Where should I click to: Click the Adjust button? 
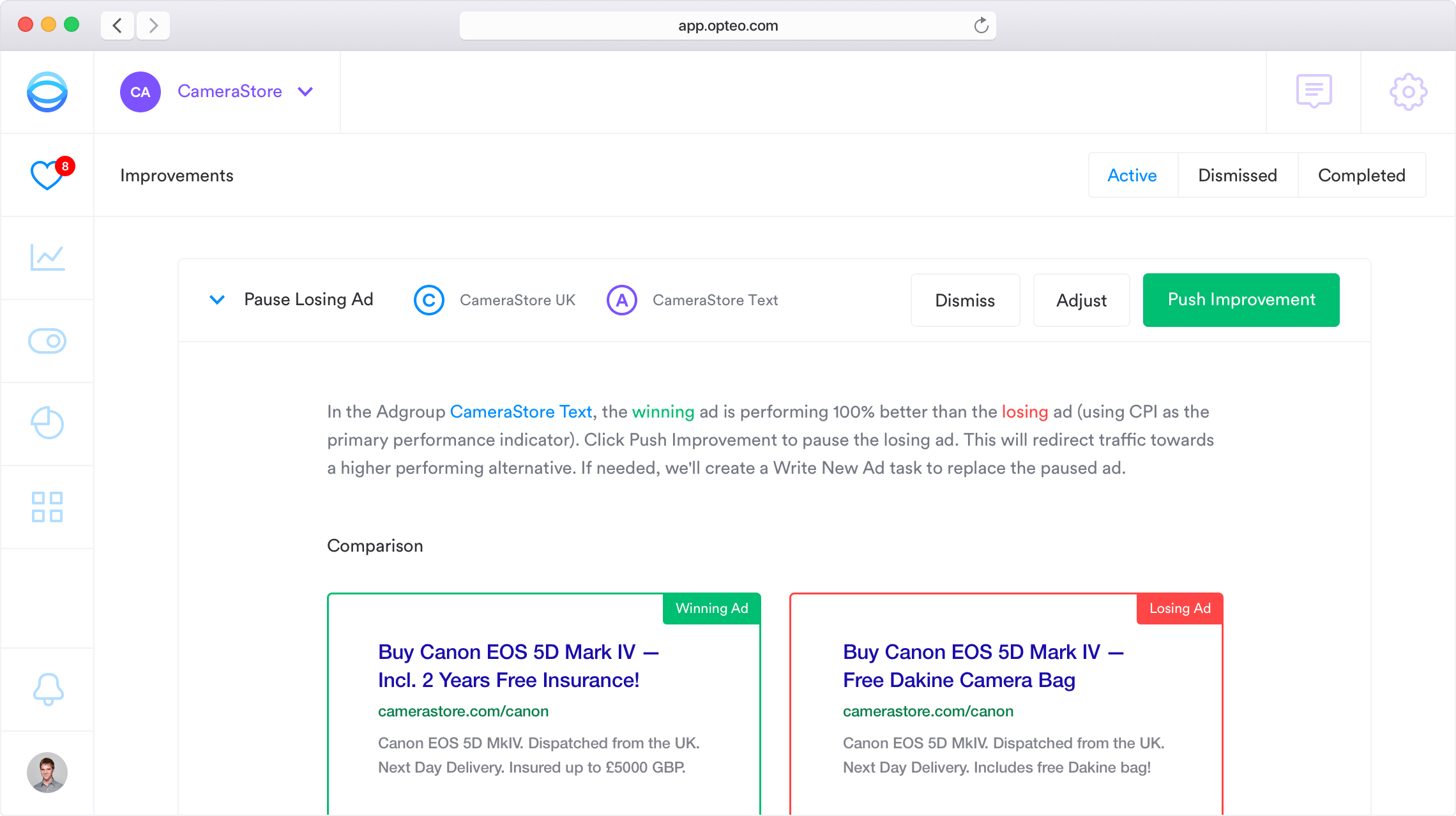coord(1081,300)
